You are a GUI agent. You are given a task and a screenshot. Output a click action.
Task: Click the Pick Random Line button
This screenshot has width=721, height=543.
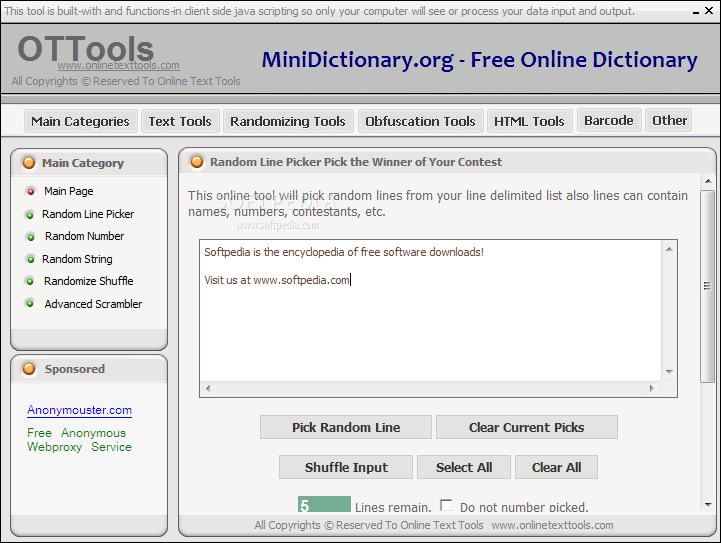pyautogui.click(x=346, y=427)
